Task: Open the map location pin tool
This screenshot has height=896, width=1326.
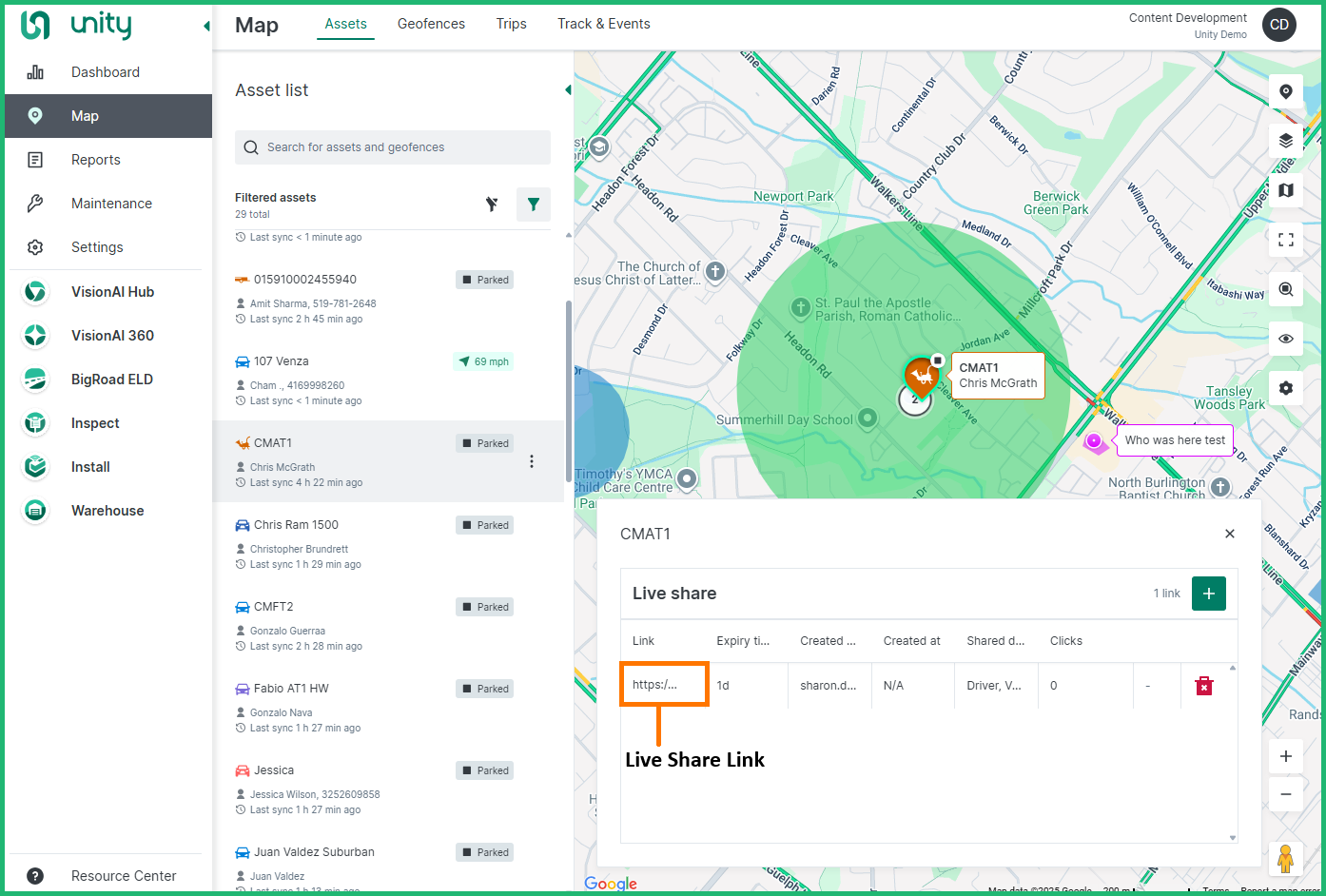Action: pos(1285,91)
